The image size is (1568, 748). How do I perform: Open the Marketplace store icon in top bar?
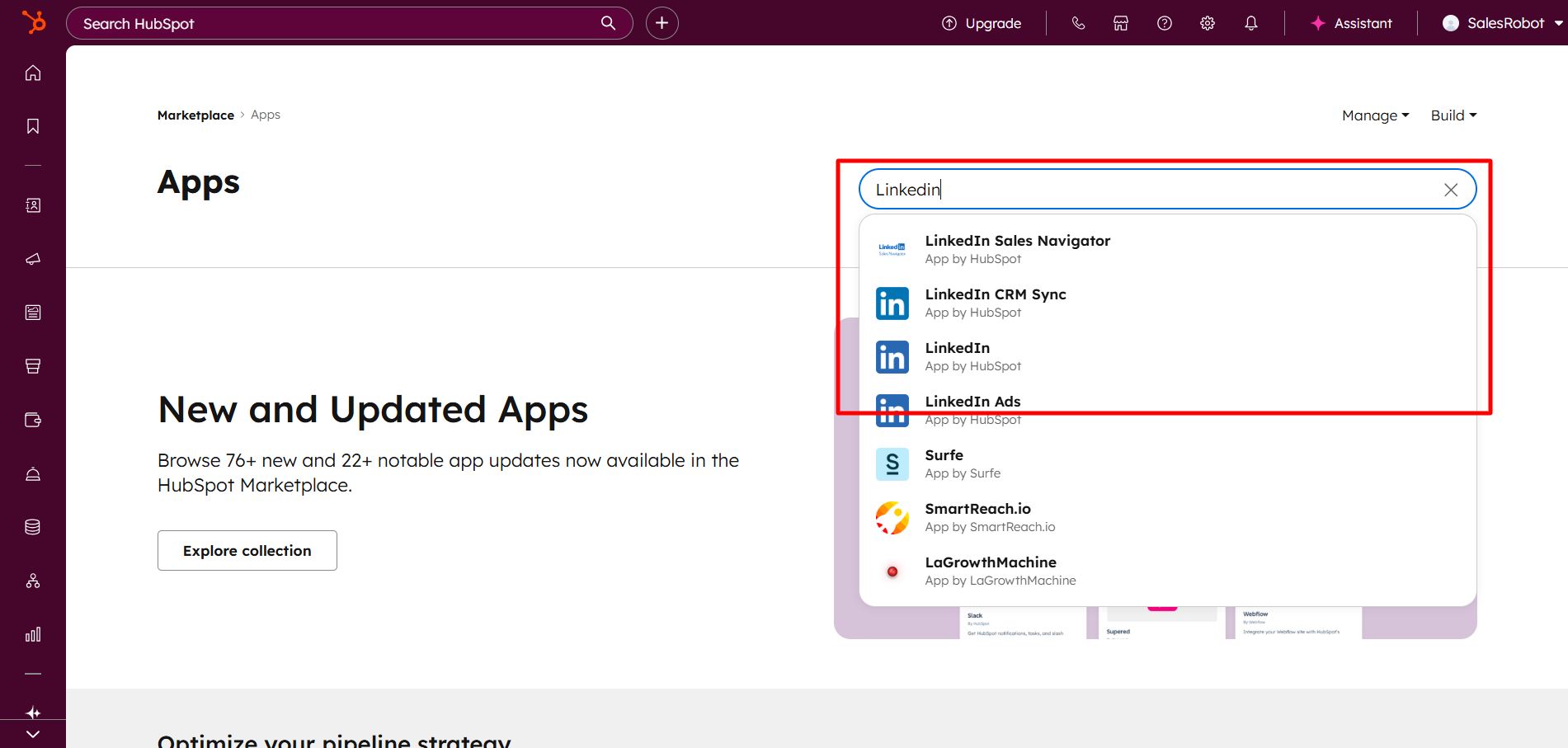click(1120, 22)
